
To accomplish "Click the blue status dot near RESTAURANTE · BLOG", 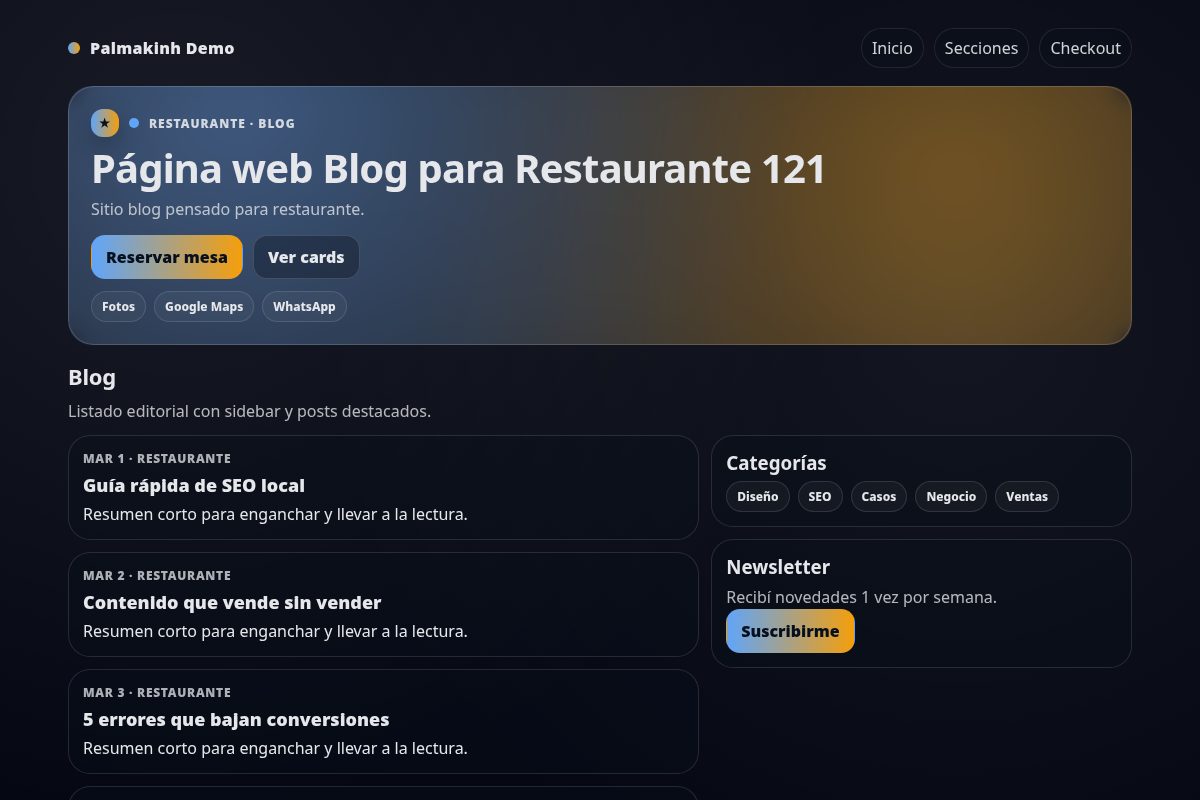I will click(x=134, y=123).
